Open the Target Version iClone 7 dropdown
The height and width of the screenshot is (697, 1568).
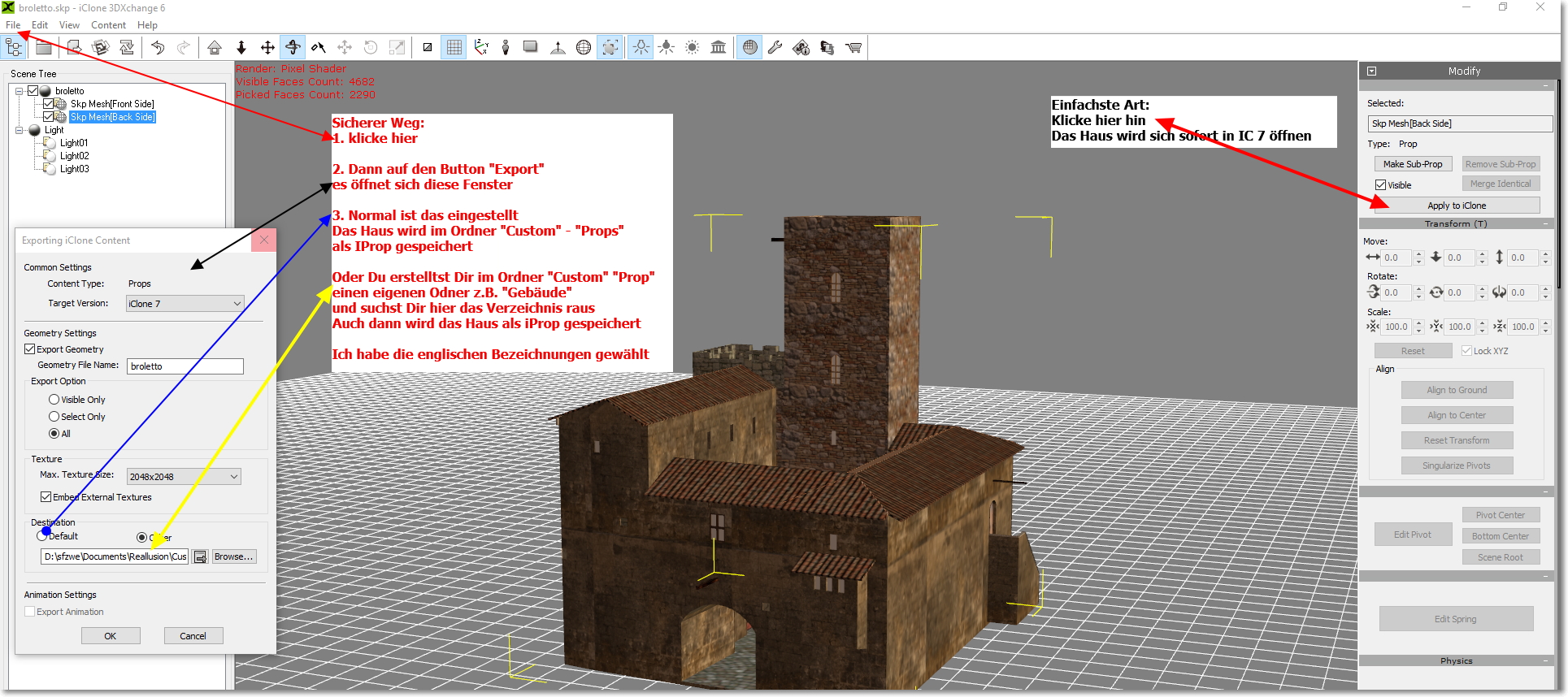point(185,304)
